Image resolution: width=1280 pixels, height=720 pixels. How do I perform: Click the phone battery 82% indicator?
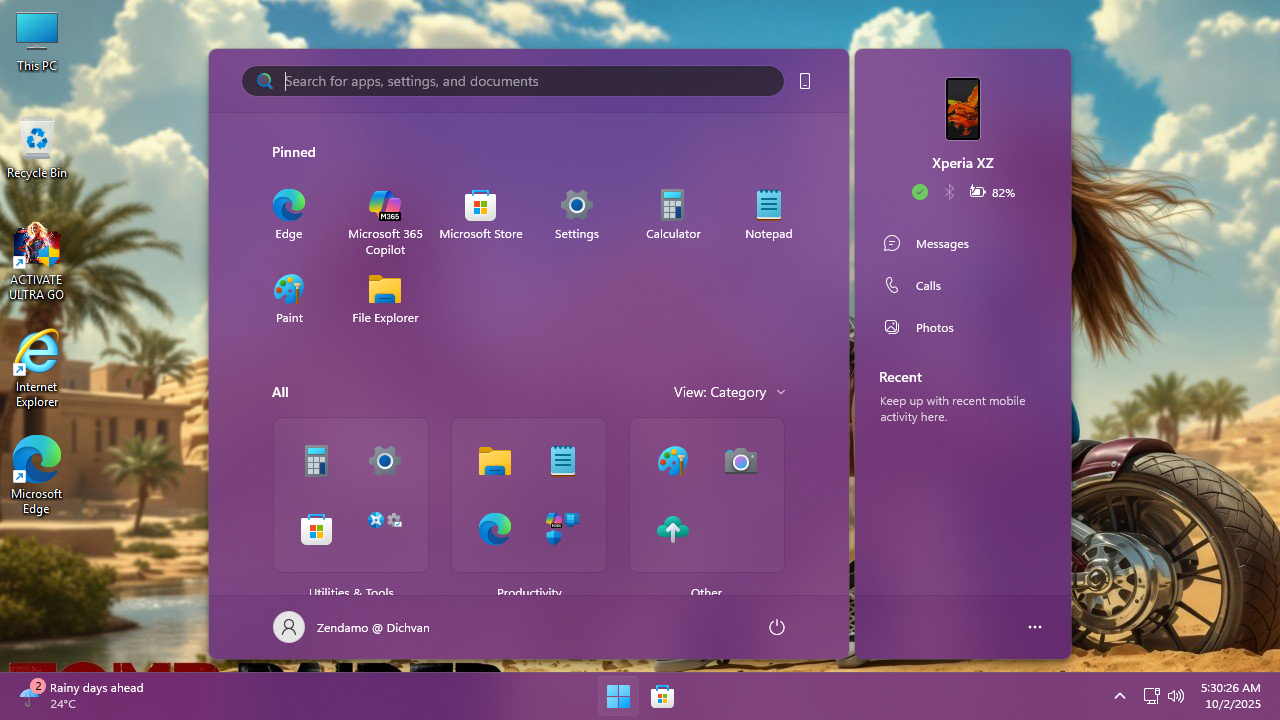pyautogui.click(x=992, y=192)
